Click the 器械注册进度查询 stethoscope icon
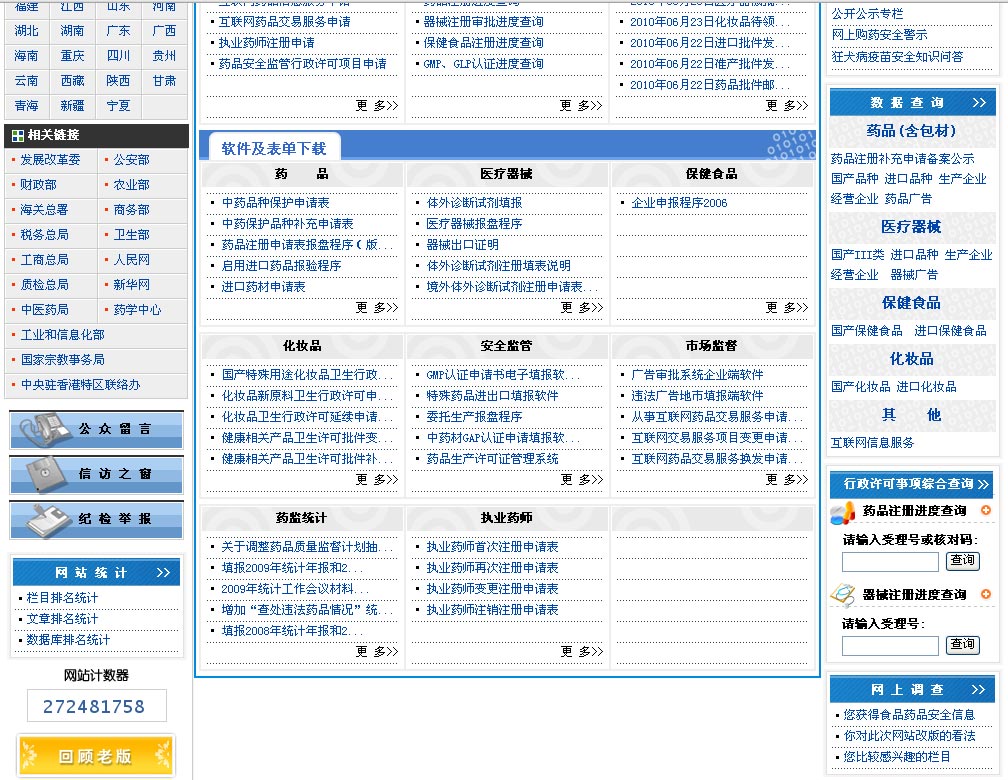Image resolution: width=1008 pixels, height=780 pixels. (843, 595)
